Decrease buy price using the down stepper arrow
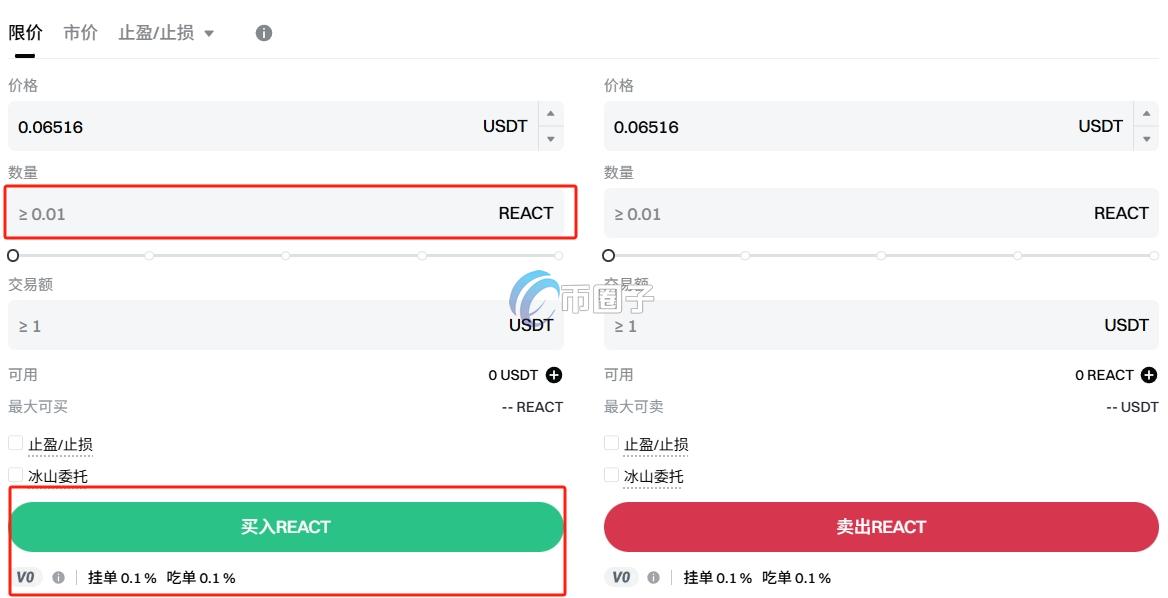Image resolution: width=1168 pixels, height=598 pixels. (x=551, y=138)
